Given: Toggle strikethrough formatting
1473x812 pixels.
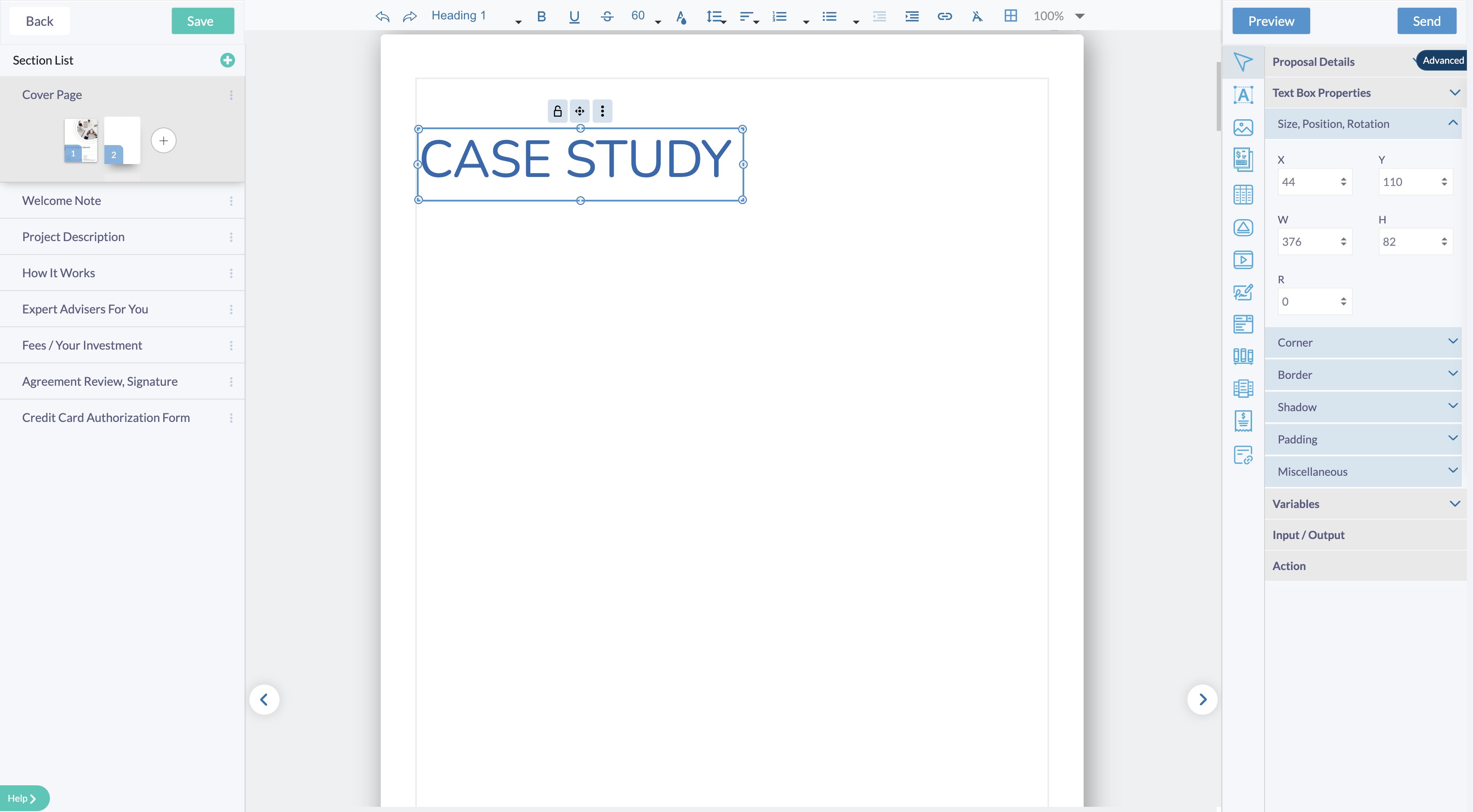Looking at the screenshot, I should pos(607,16).
